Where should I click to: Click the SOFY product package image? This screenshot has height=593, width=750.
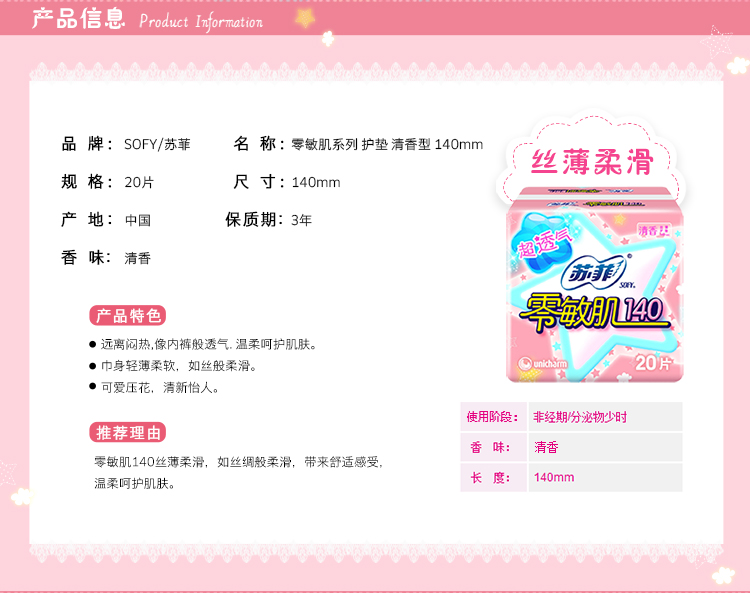[595, 285]
